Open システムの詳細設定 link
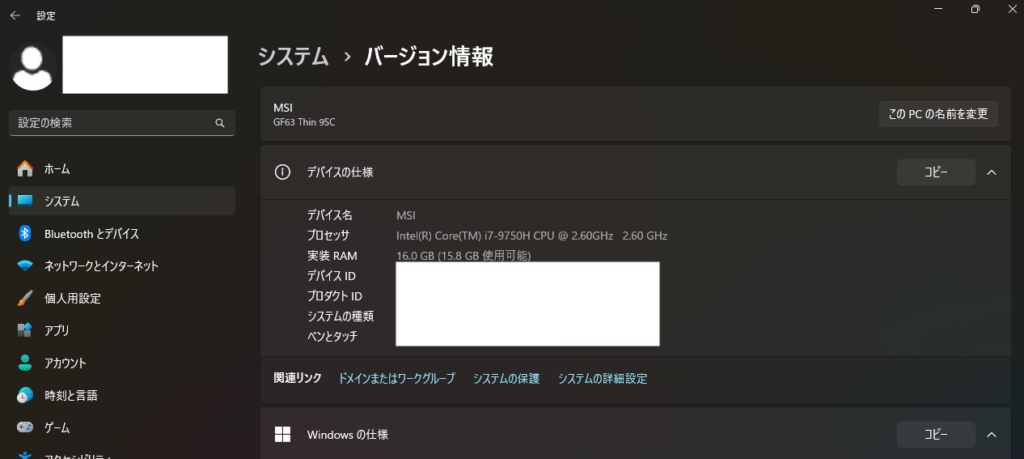 click(602, 379)
